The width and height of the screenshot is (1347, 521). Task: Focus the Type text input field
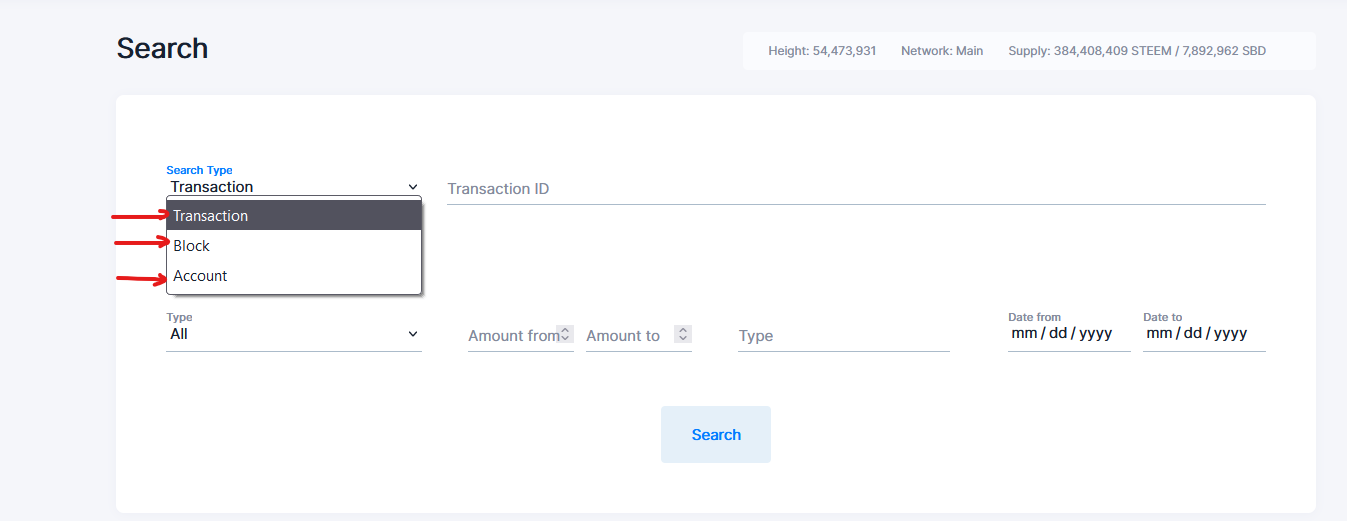point(844,336)
